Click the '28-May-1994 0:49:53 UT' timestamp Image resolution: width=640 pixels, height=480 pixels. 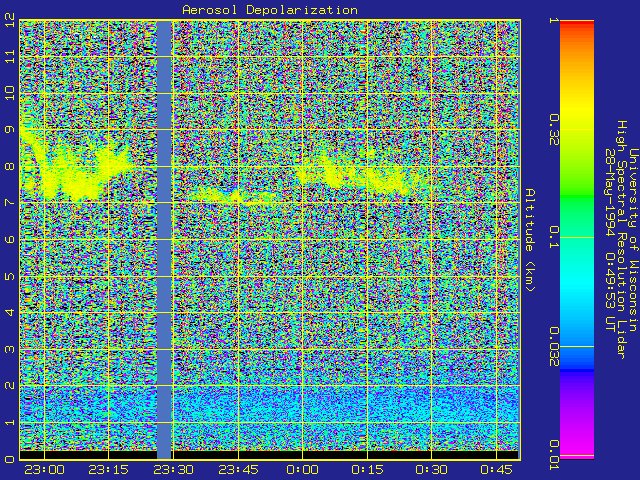[609, 240]
